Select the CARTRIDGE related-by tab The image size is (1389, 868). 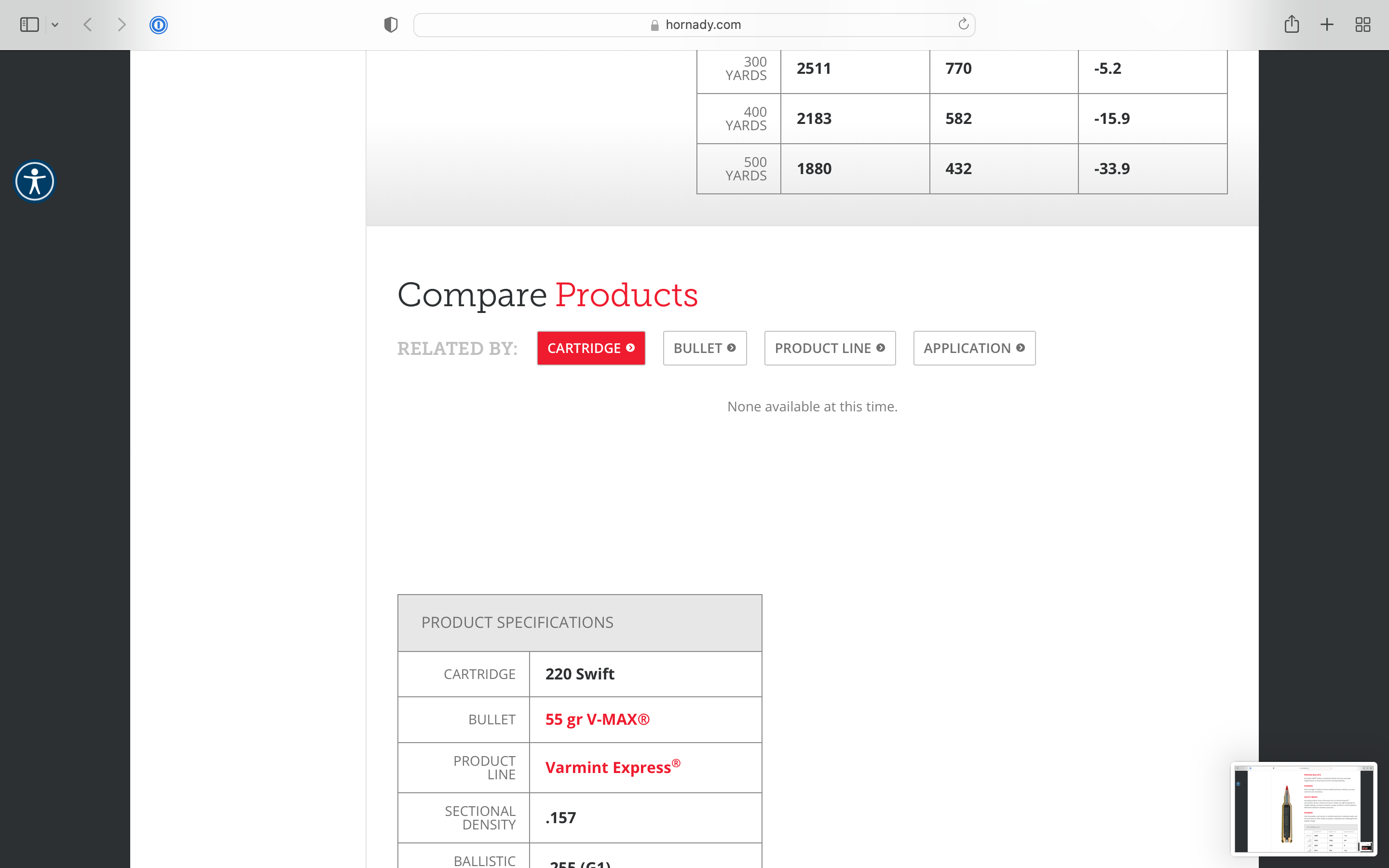[x=591, y=348]
